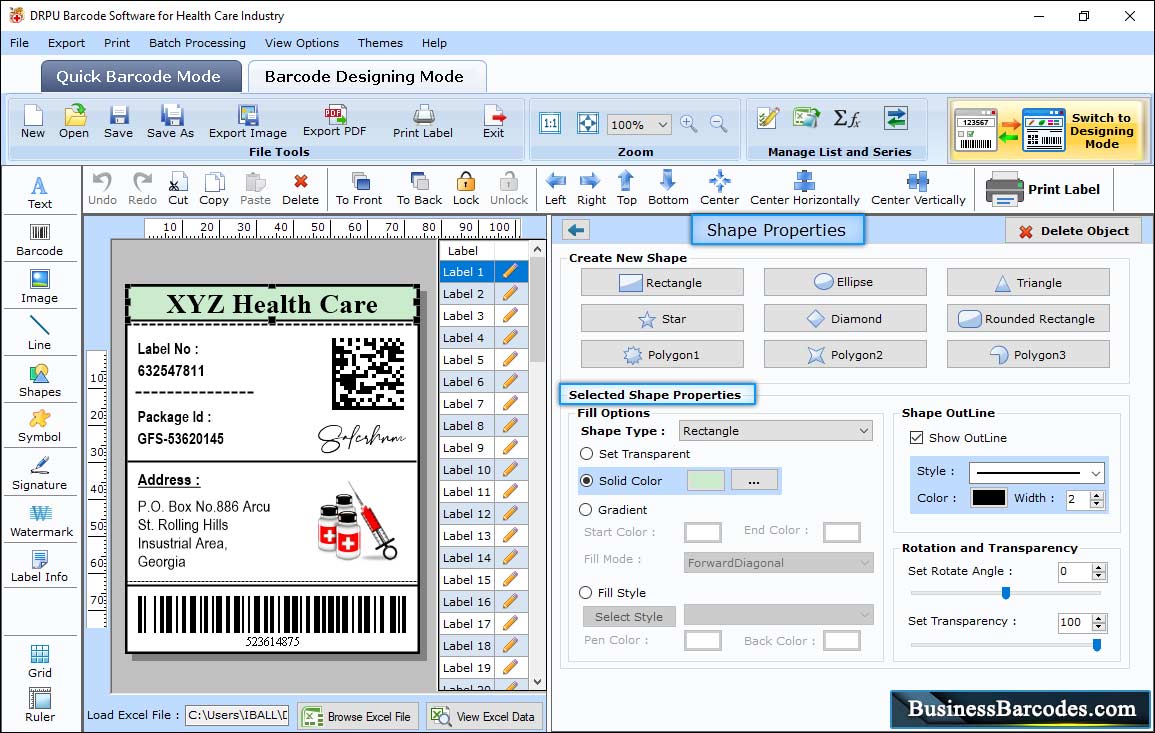Click the Open file icon
Screen dimensions: 1155x733
point(74,122)
